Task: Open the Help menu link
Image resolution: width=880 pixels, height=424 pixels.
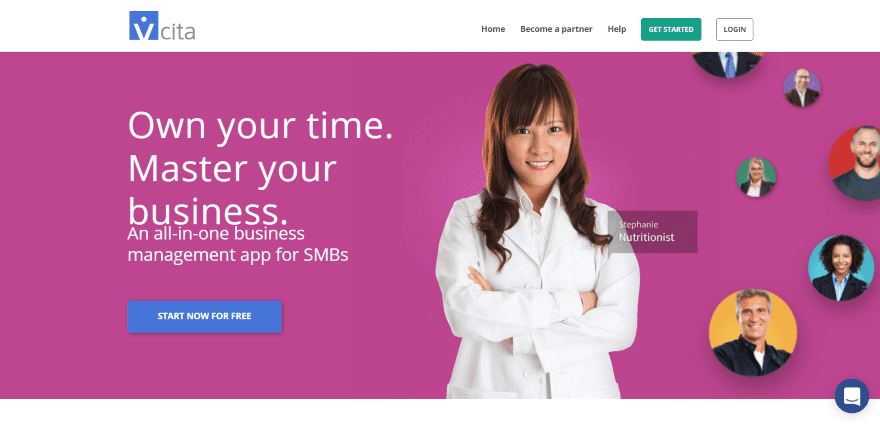Action: pyautogui.click(x=617, y=29)
